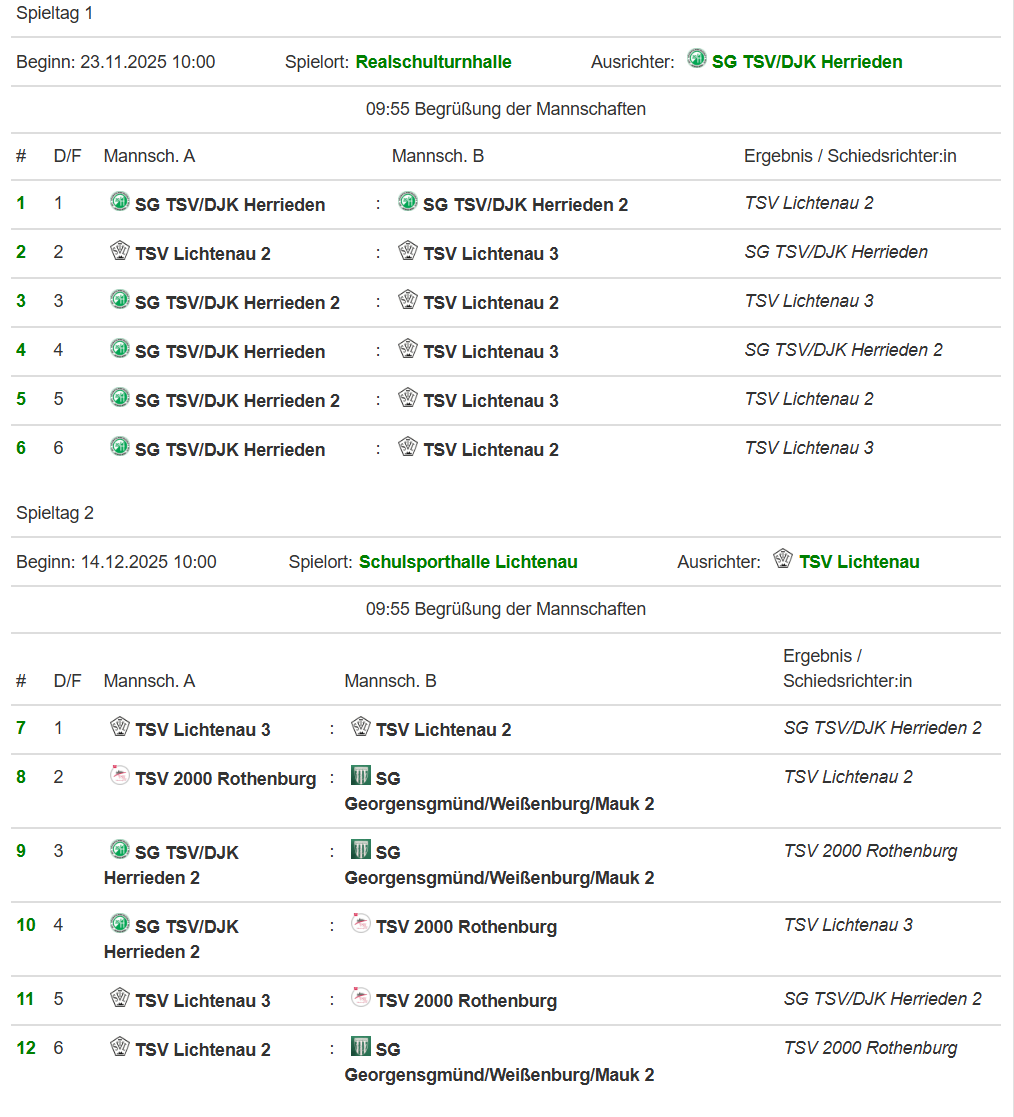Click Lichtenau 2 logo in match 2 team A
The width and height of the screenshot is (1014, 1117).
[x=120, y=251]
